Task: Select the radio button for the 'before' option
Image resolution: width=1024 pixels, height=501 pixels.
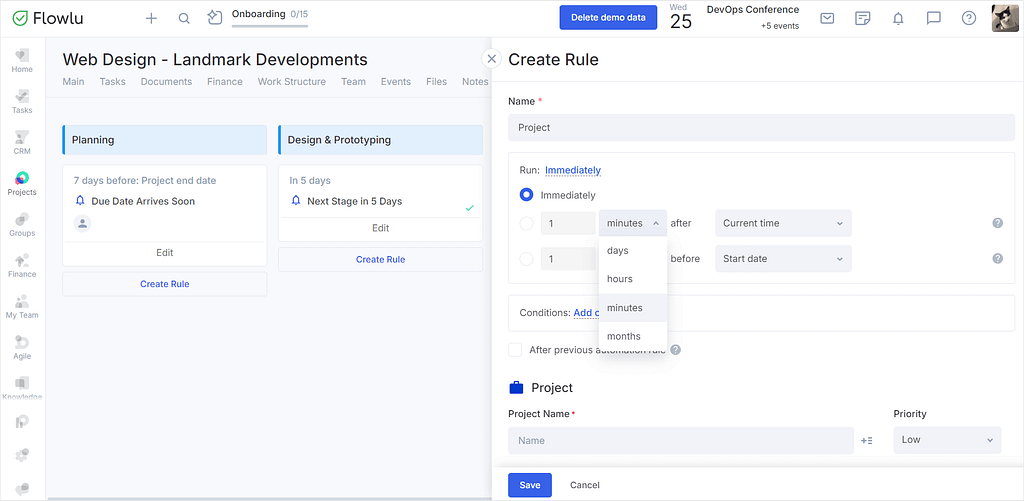Action: pyautogui.click(x=526, y=259)
